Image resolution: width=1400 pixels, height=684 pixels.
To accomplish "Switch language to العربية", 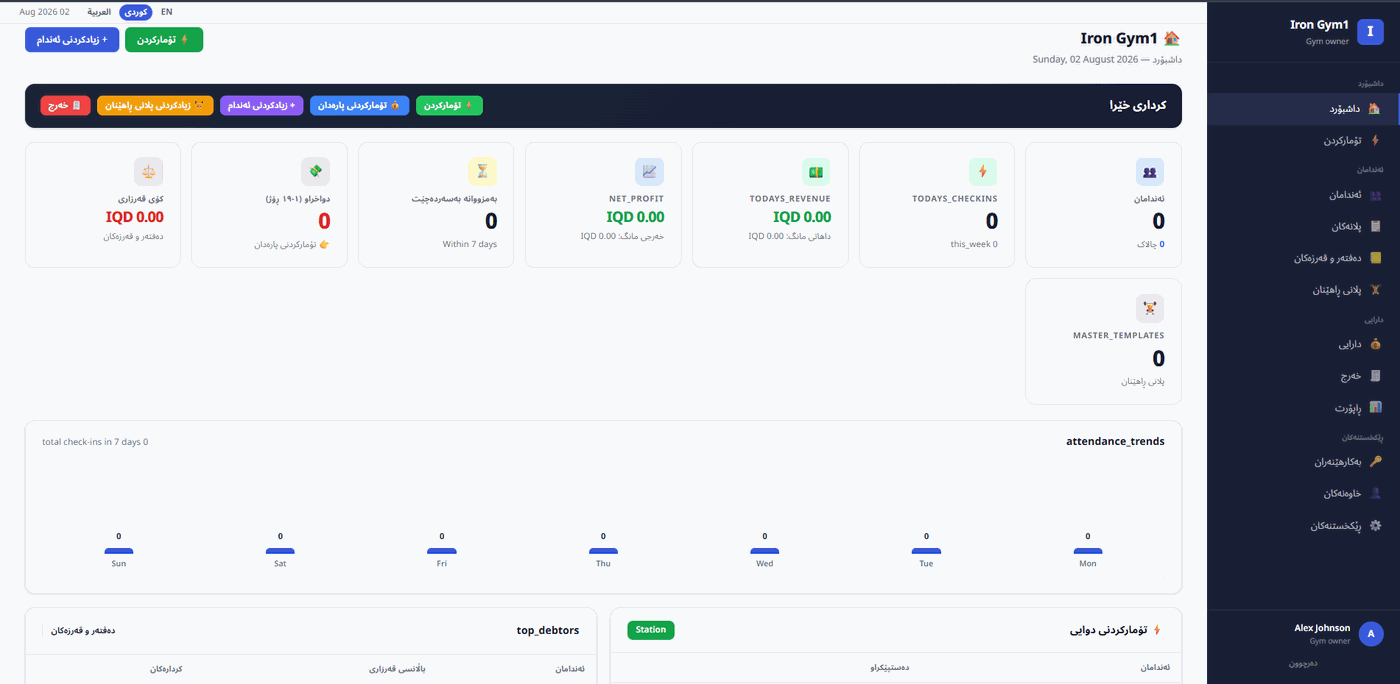I will pos(99,12).
